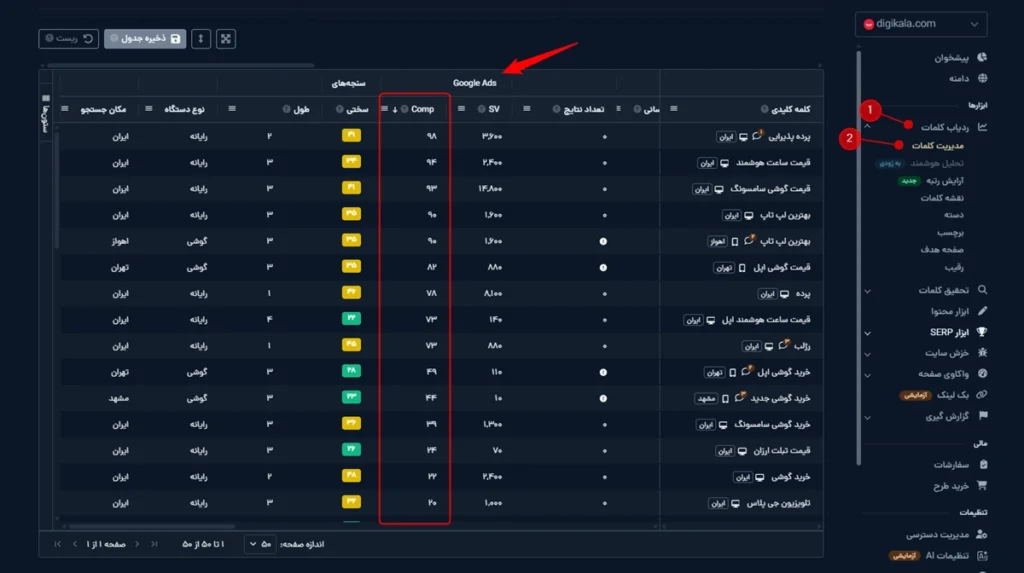The height and width of the screenshot is (573, 1024).
Task: Click the Comp value ۹۸ in first row
Action: click(431, 137)
